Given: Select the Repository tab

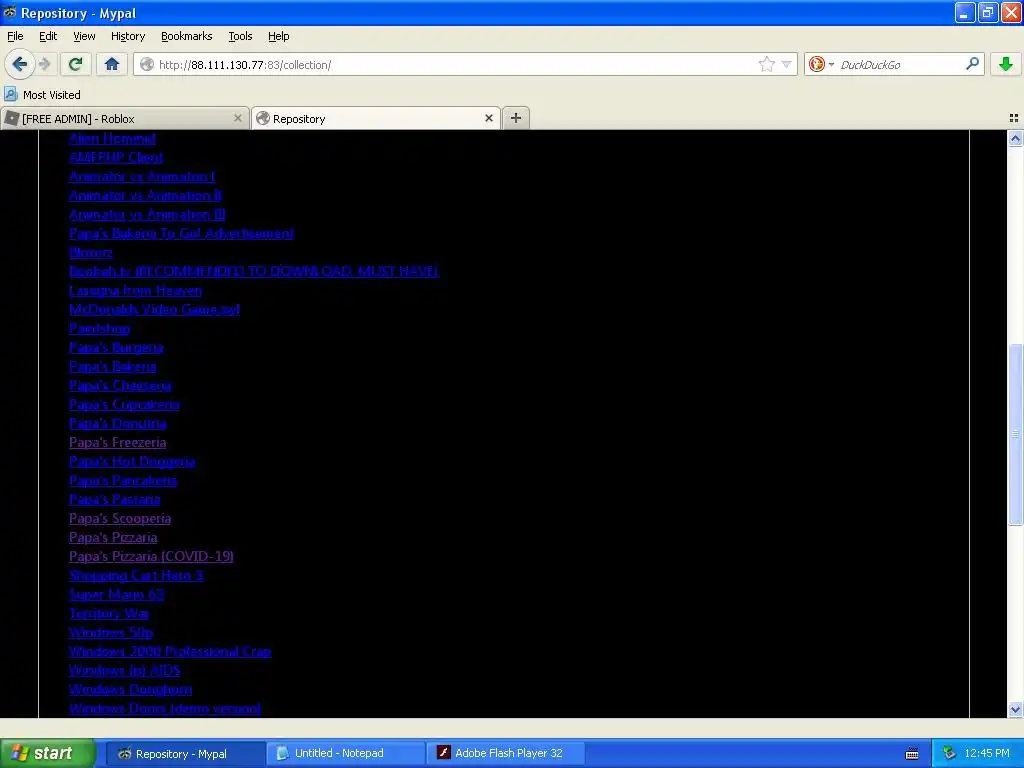Looking at the screenshot, I should tap(376, 118).
